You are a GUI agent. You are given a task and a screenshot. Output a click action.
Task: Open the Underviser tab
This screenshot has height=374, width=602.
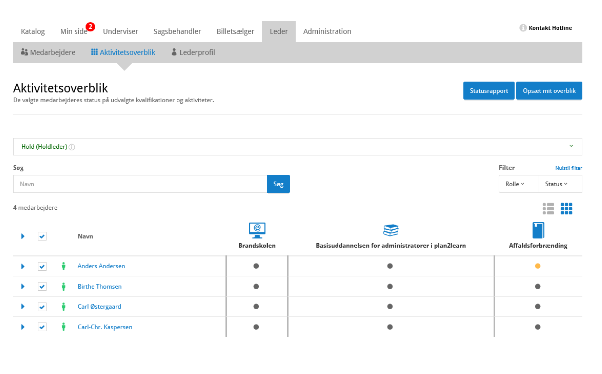[120, 31]
